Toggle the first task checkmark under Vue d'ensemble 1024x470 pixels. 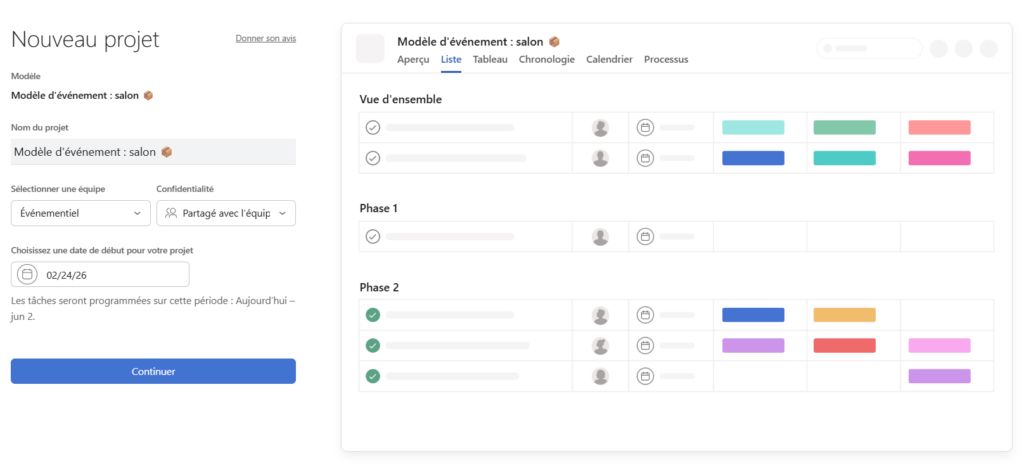click(x=373, y=128)
